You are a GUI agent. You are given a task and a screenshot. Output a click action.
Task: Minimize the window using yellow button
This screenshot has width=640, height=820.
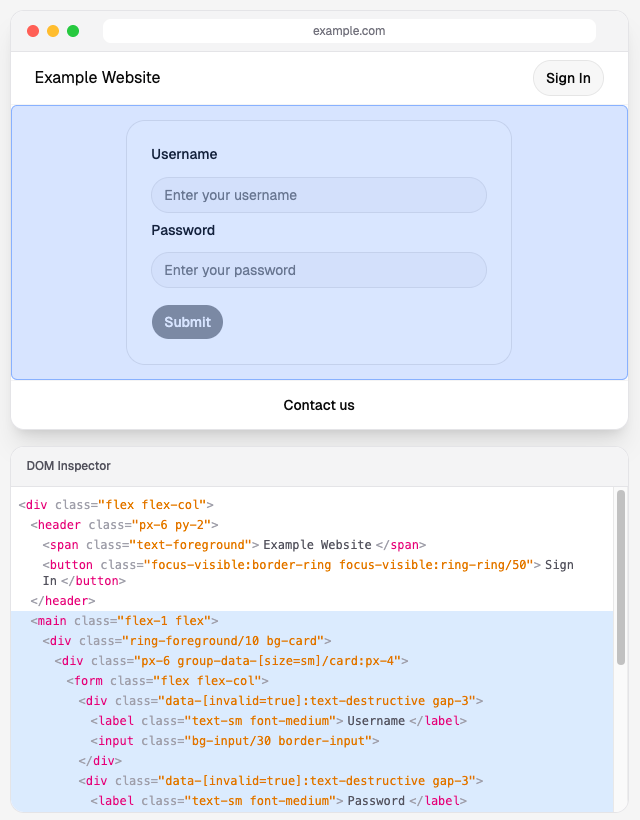53,31
